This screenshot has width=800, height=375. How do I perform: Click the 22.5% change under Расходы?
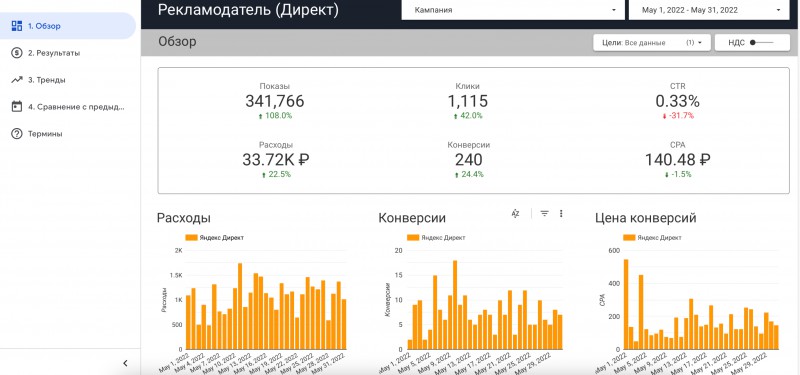pyautogui.click(x=276, y=174)
